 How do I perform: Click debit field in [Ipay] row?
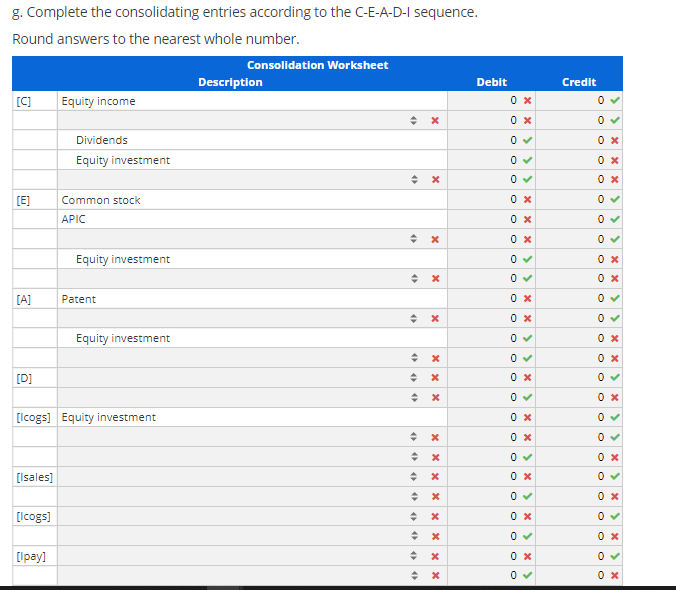(x=491, y=556)
